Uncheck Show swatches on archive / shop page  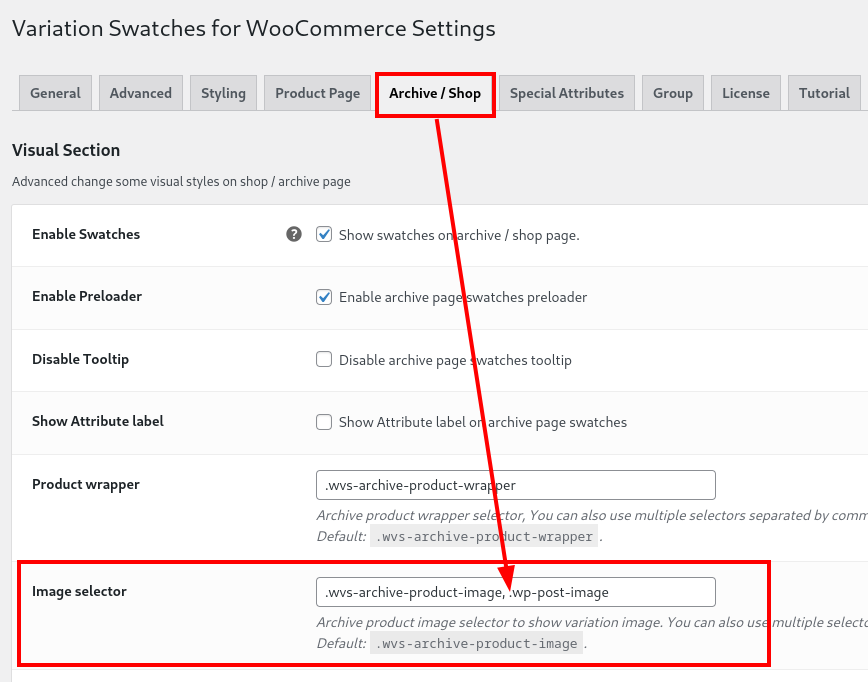tap(324, 235)
